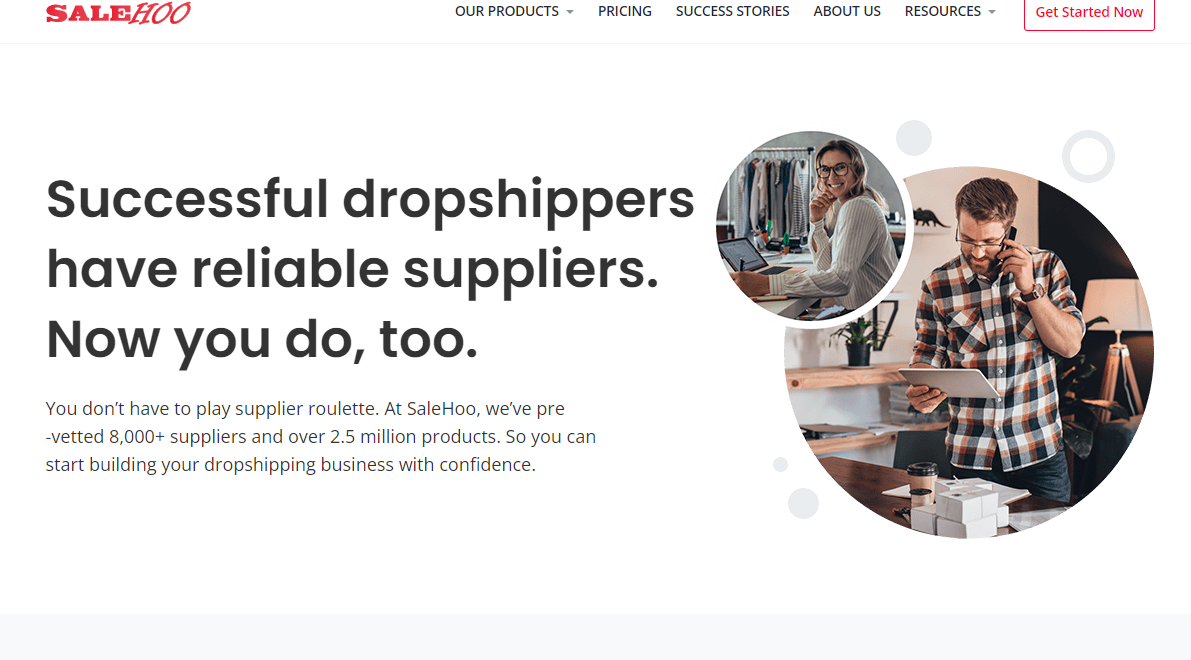Click the 'Now you do, too.' heading line
Screen dimensions: 1191x660
(262, 339)
